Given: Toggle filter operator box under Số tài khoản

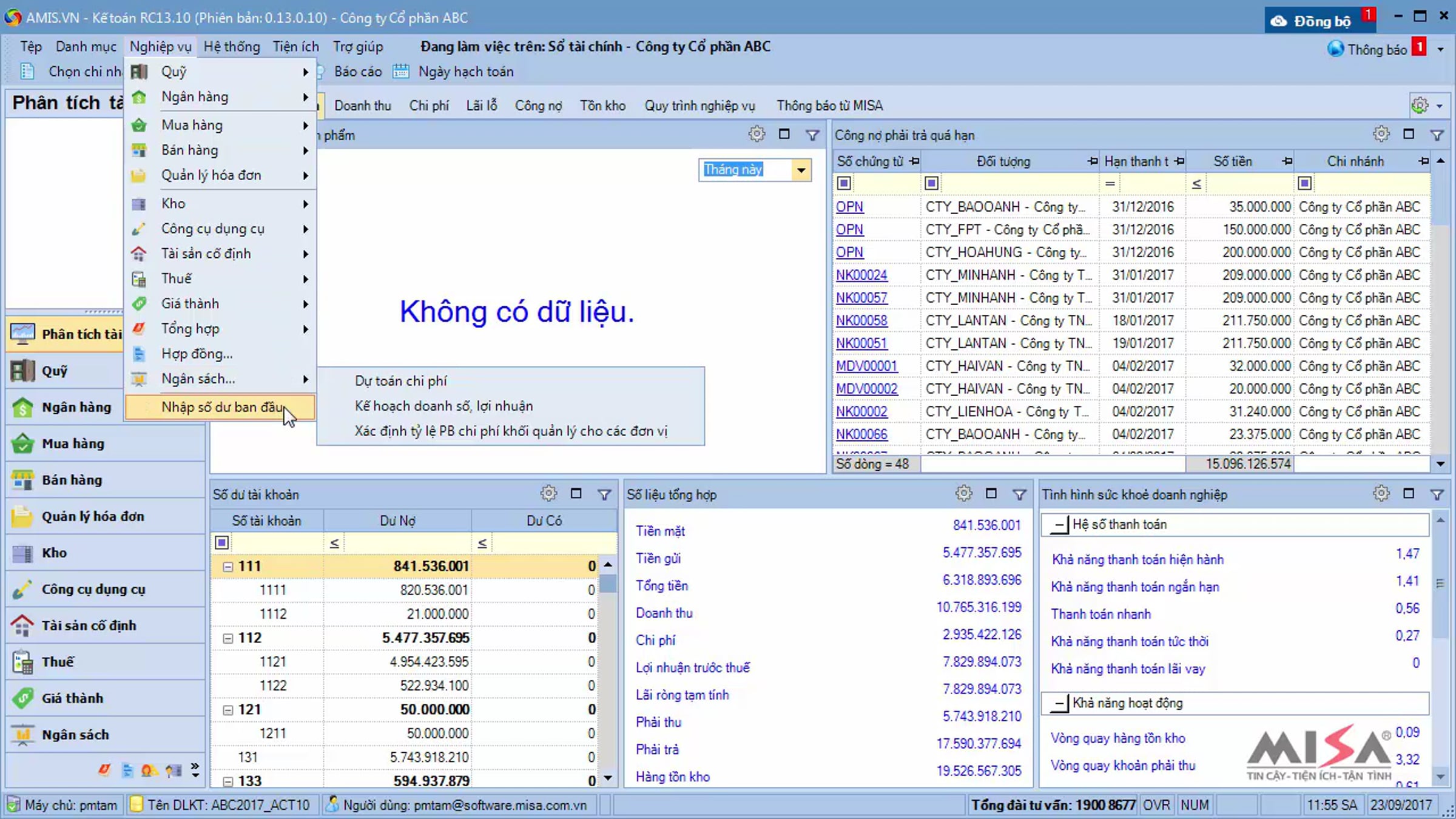Looking at the screenshot, I should coord(222,542).
